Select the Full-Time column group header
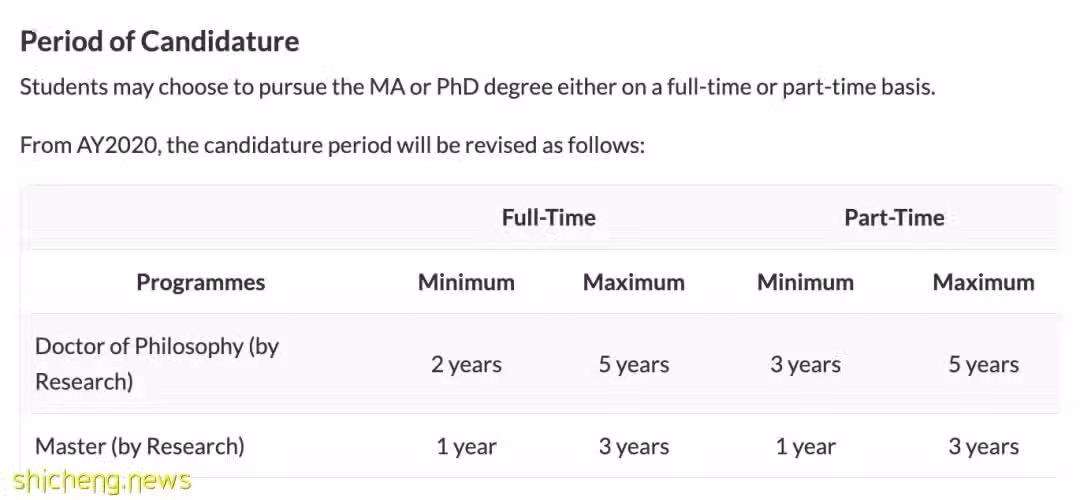The image size is (1080, 500). point(548,218)
